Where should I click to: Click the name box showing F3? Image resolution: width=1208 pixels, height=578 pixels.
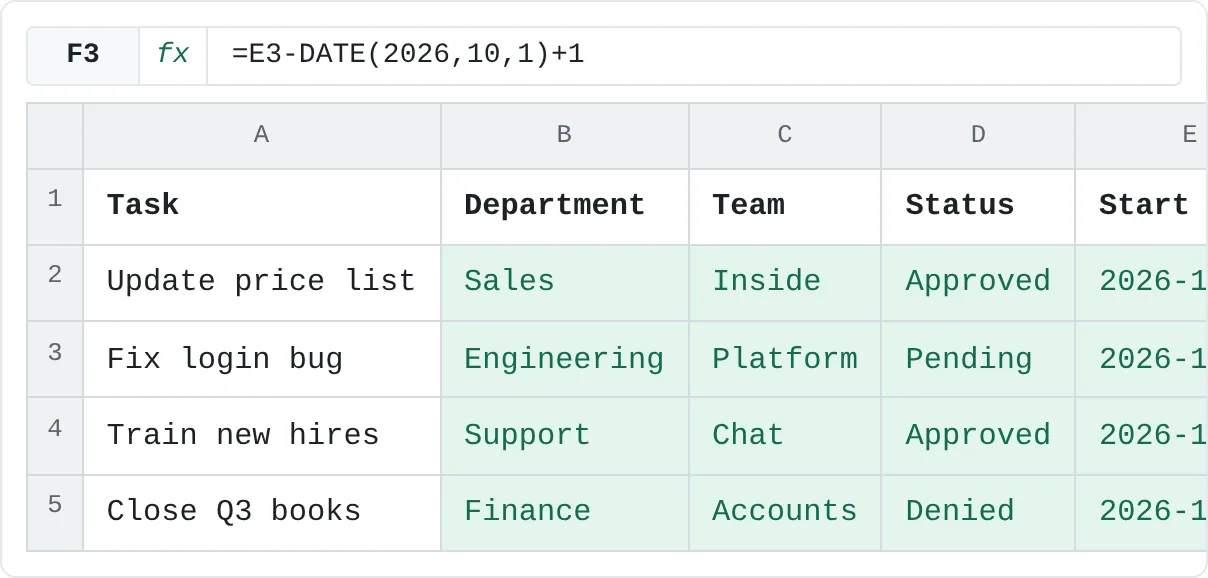83,55
